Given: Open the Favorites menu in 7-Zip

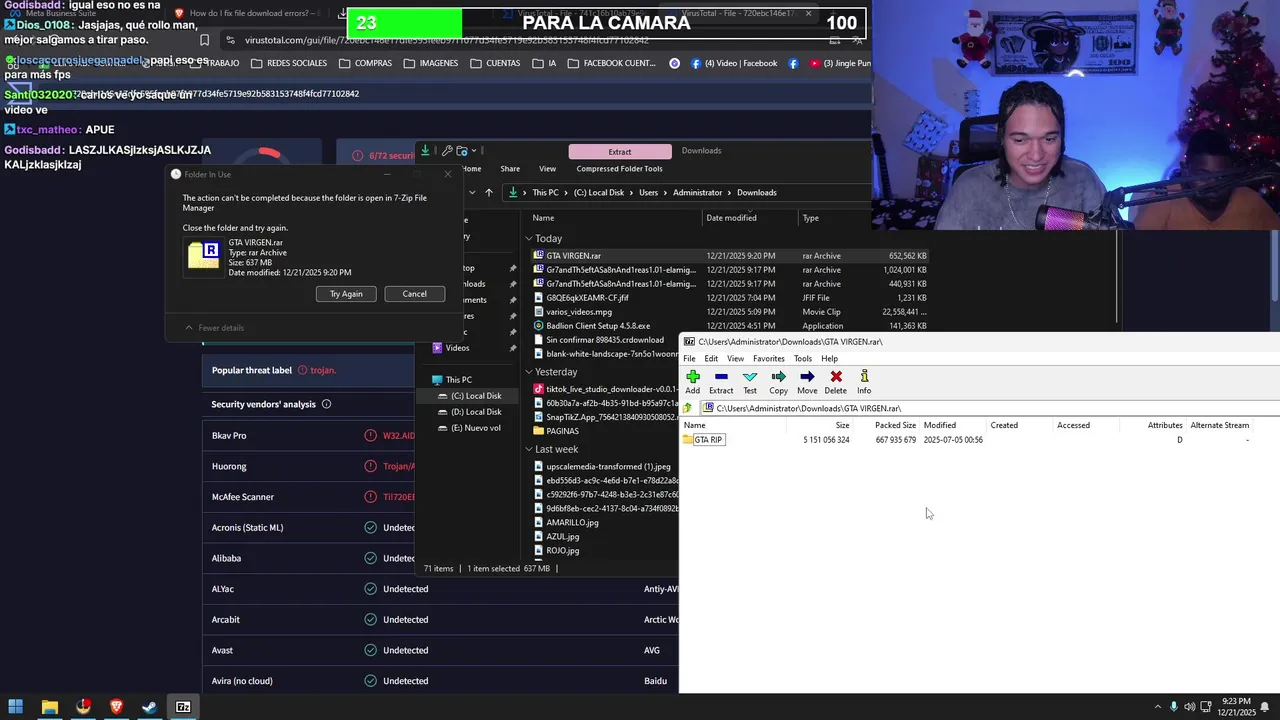Looking at the screenshot, I should point(768,359).
